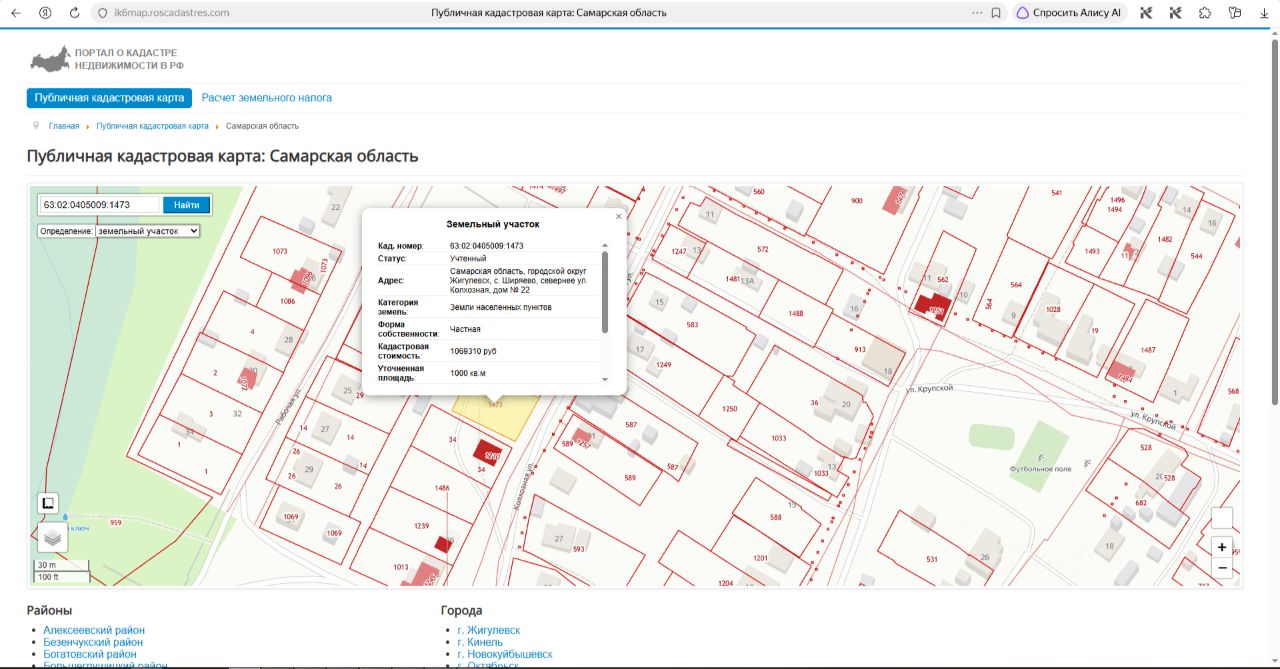
Task: Open Богатовский район link
Action: [x=90, y=654]
